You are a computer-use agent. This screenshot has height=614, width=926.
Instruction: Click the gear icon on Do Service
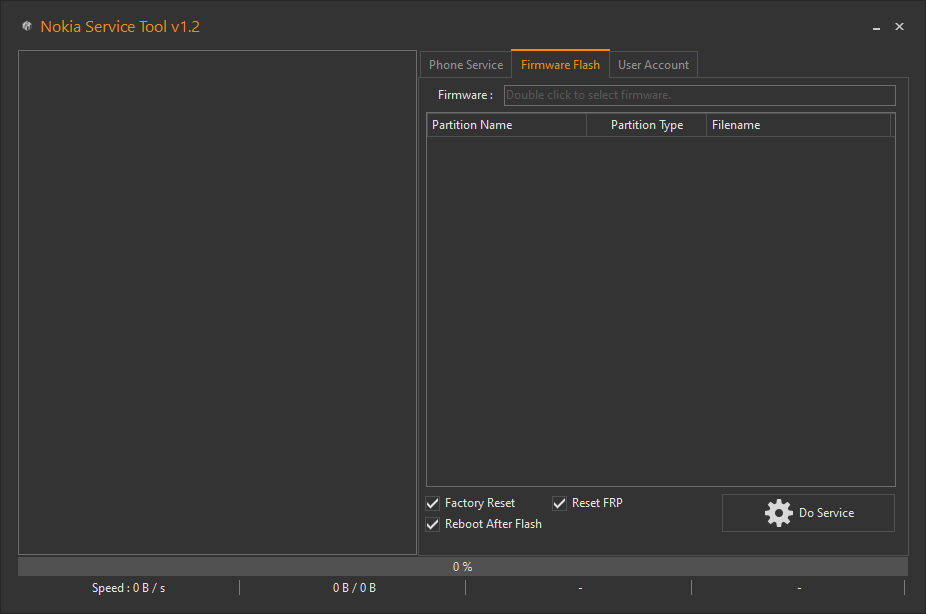(778, 513)
